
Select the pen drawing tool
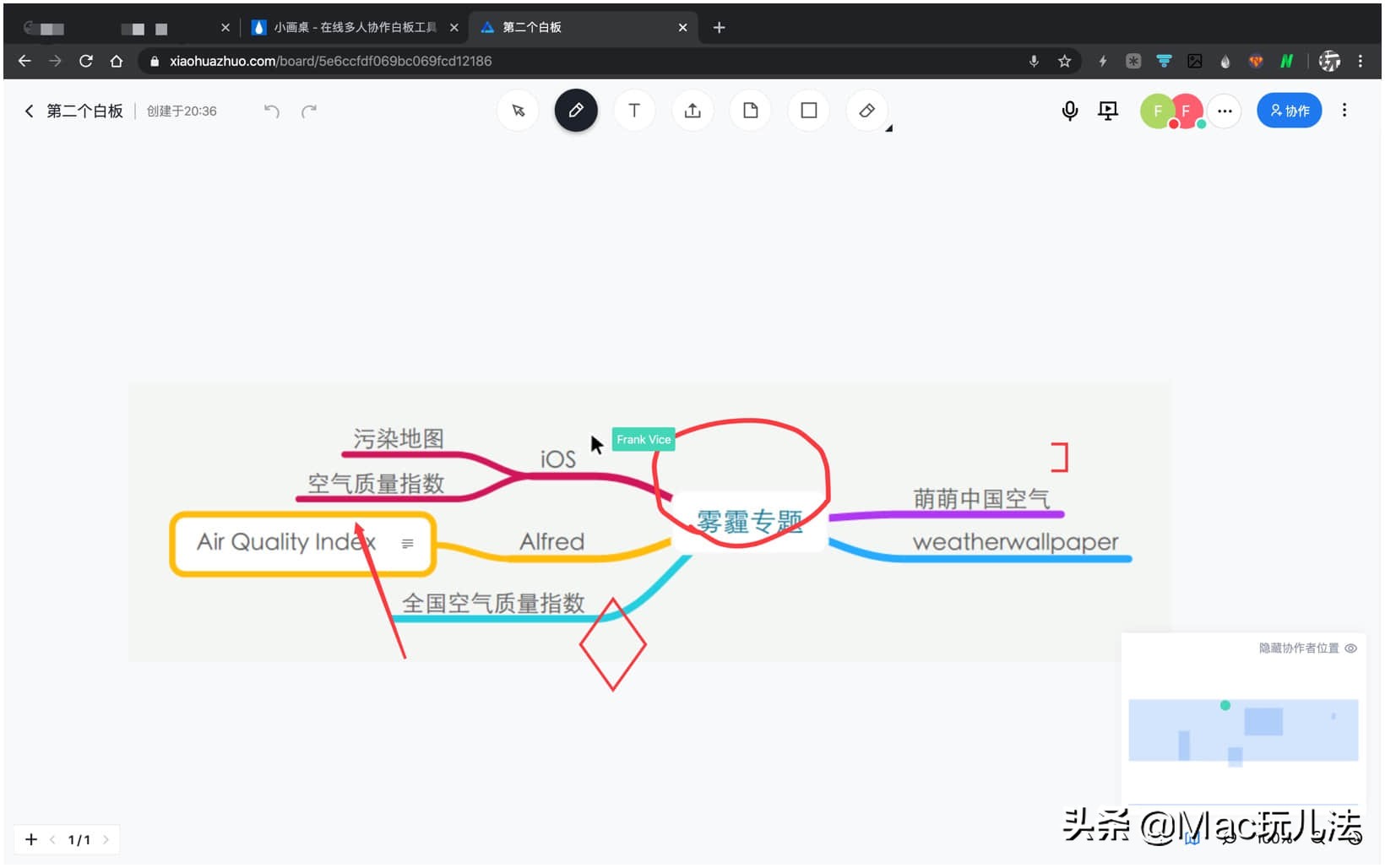click(x=576, y=111)
